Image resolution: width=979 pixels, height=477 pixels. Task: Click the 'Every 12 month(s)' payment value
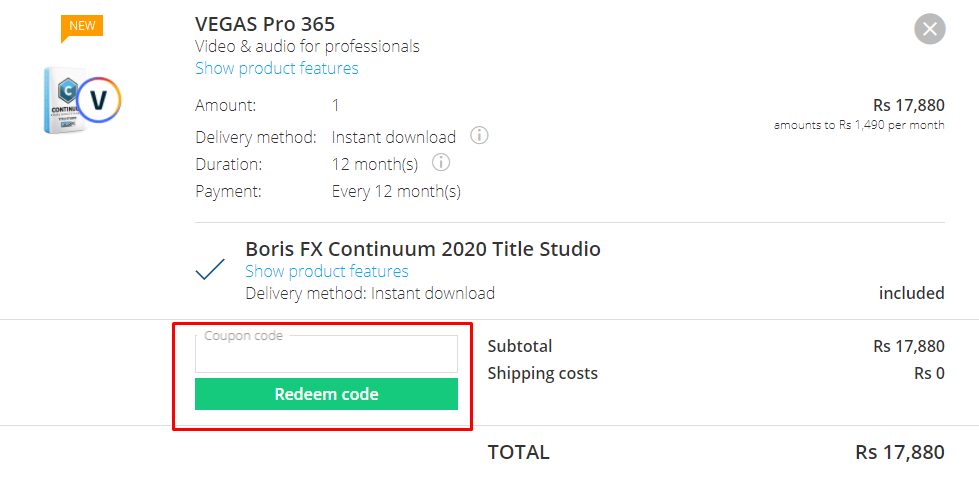pyautogui.click(x=396, y=191)
